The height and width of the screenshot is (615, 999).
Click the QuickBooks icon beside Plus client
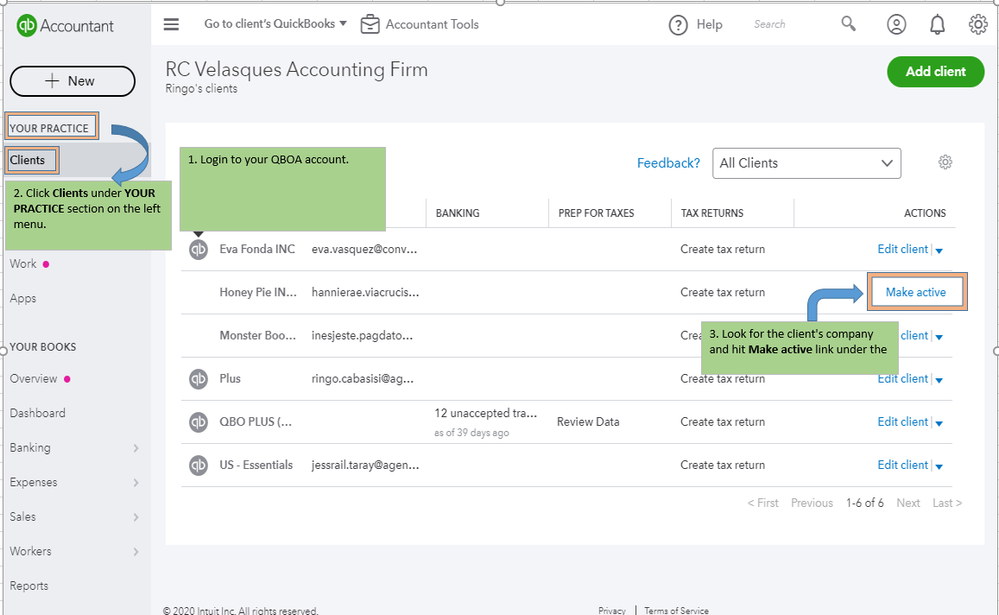point(199,379)
